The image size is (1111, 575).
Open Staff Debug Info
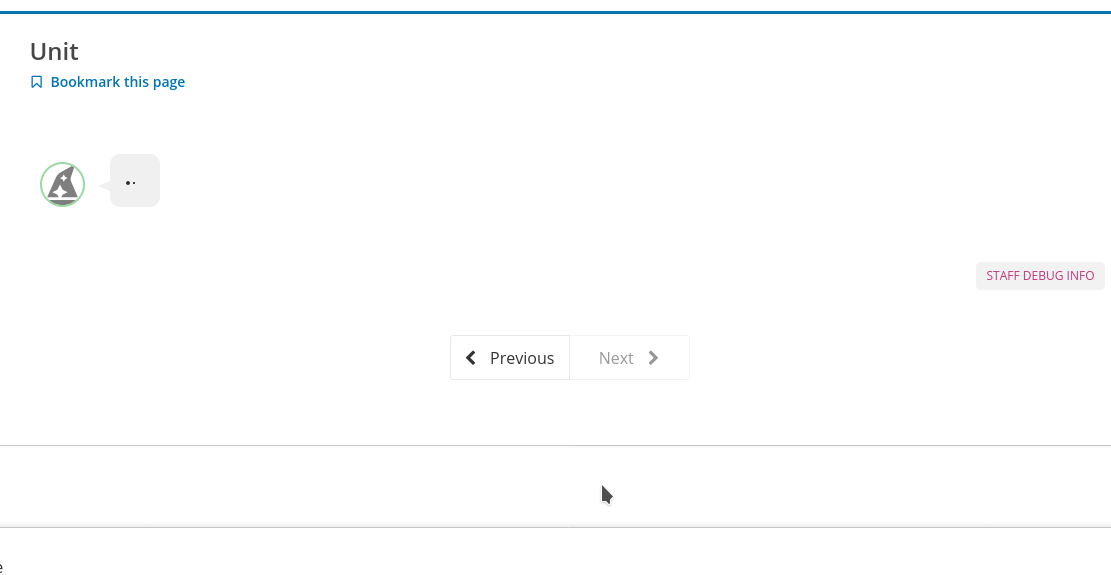pyautogui.click(x=1040, y=276)
